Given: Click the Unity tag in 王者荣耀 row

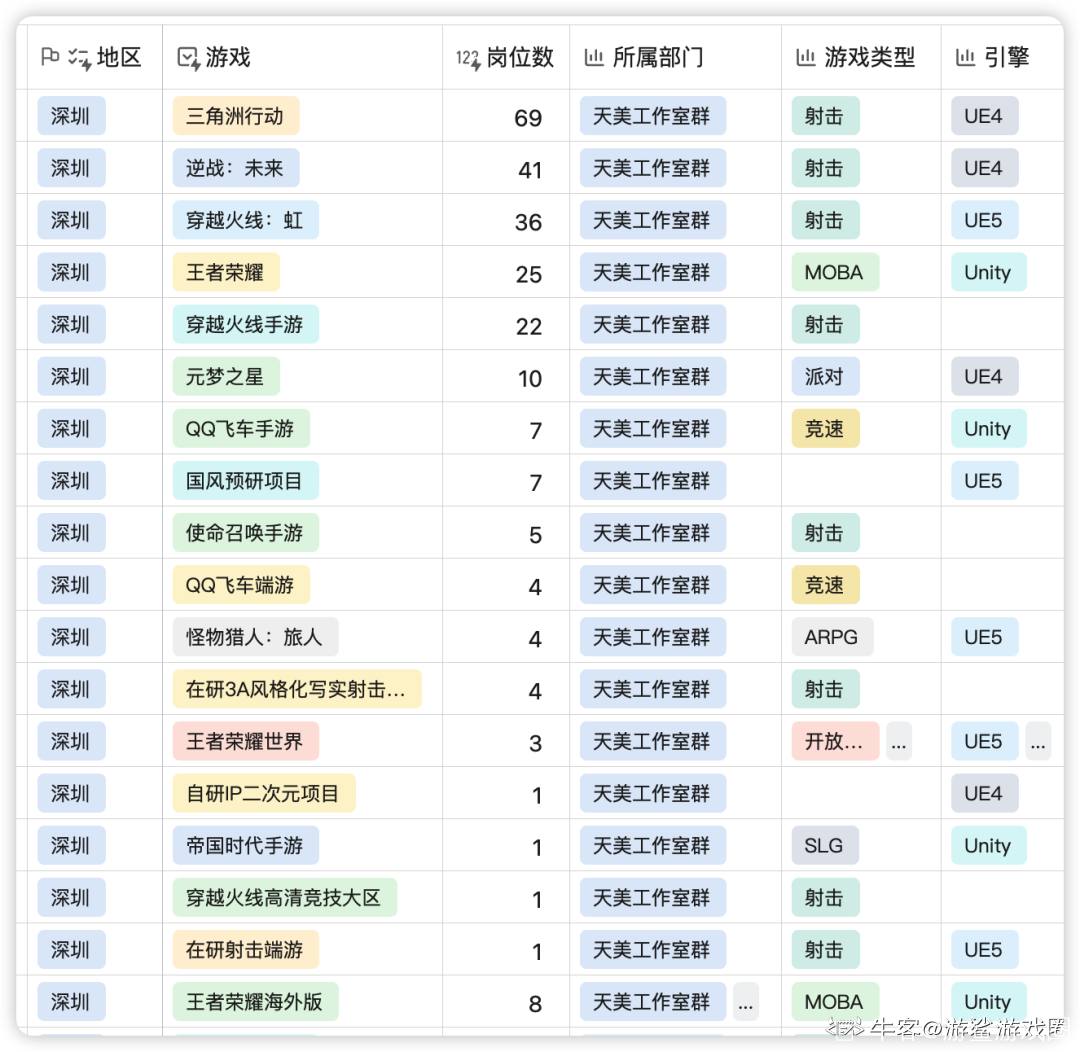Looking at the screenshot, I should click(988, 272).
